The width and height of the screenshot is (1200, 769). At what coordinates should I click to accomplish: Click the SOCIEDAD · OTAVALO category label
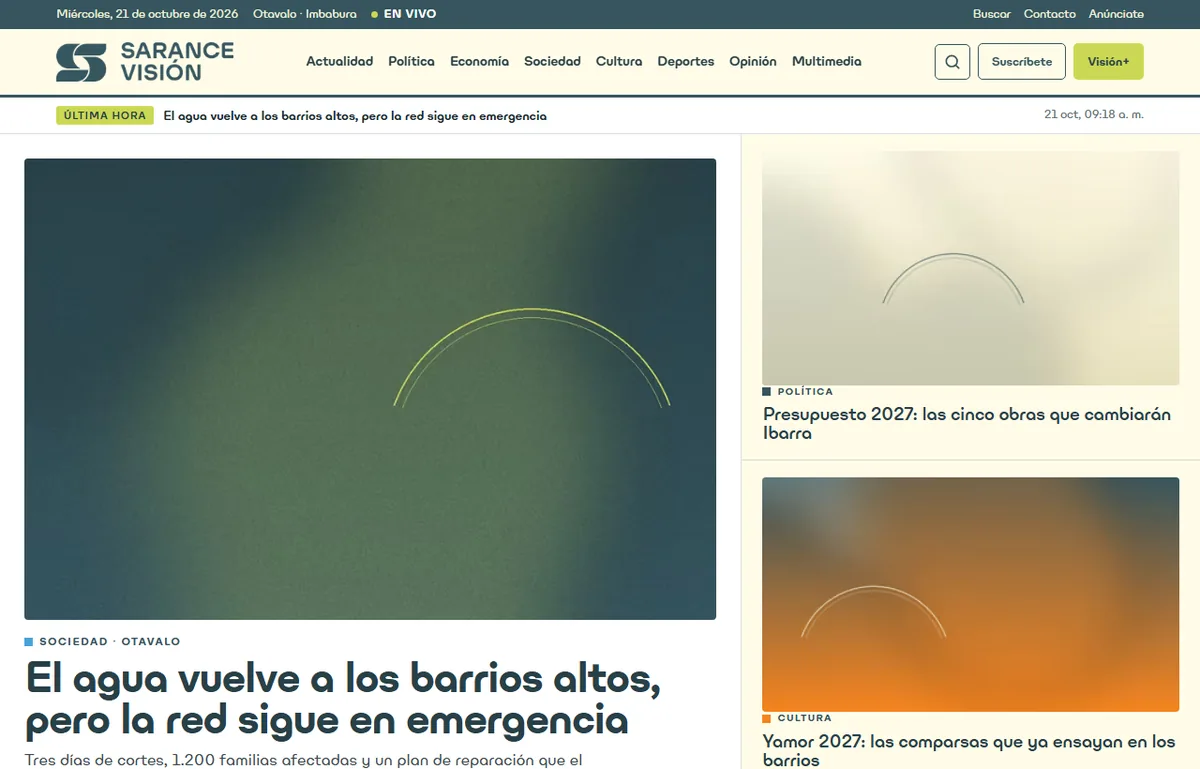pyautogui.click(x=102, y=642)
